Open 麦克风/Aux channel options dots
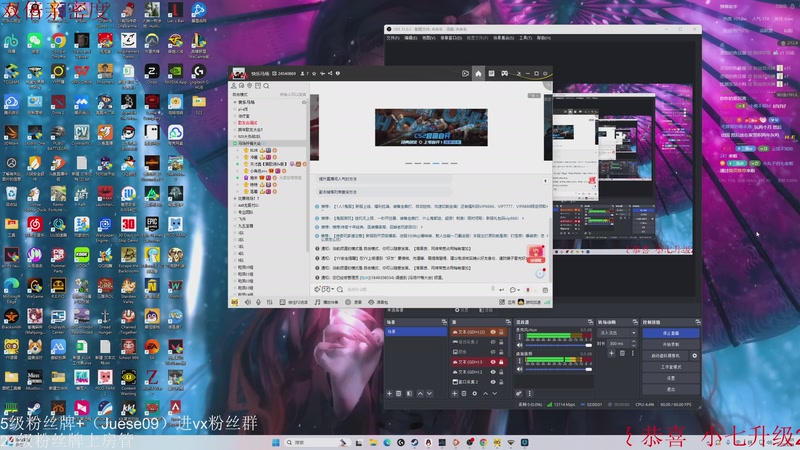Viewport: 800px width, 450px height. (x=520, y=337)
